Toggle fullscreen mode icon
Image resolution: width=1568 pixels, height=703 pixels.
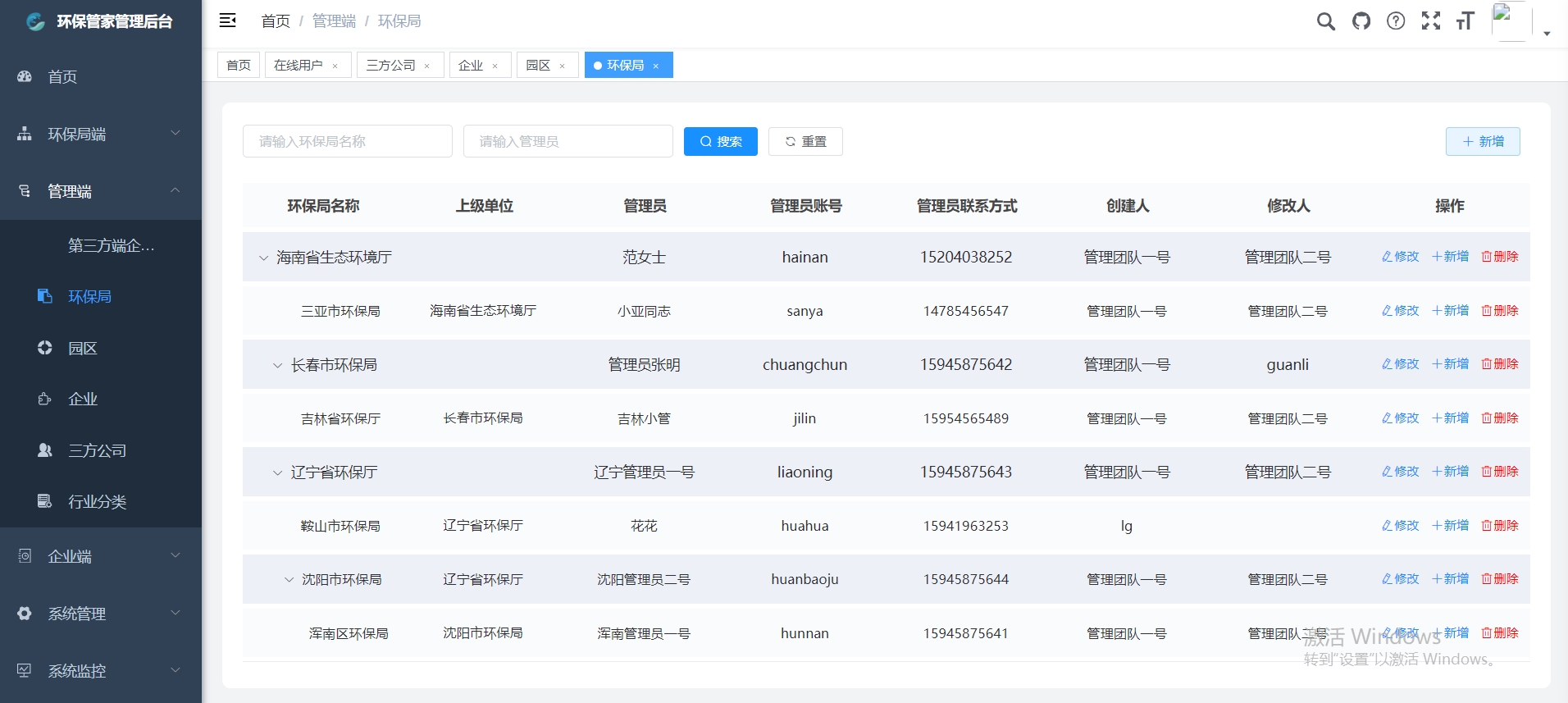pyautogui.click(x=1431, y=21)
